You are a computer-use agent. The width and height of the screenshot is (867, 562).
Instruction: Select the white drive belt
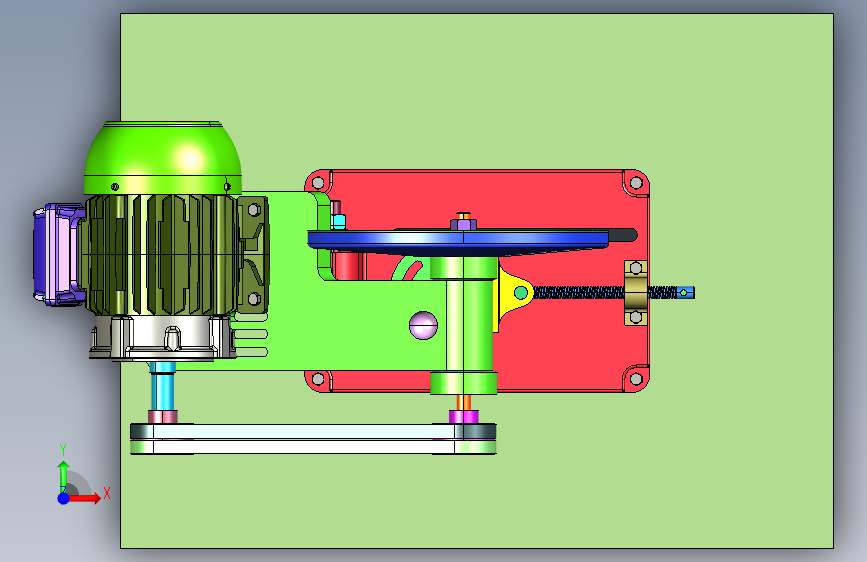click(313, 439)
